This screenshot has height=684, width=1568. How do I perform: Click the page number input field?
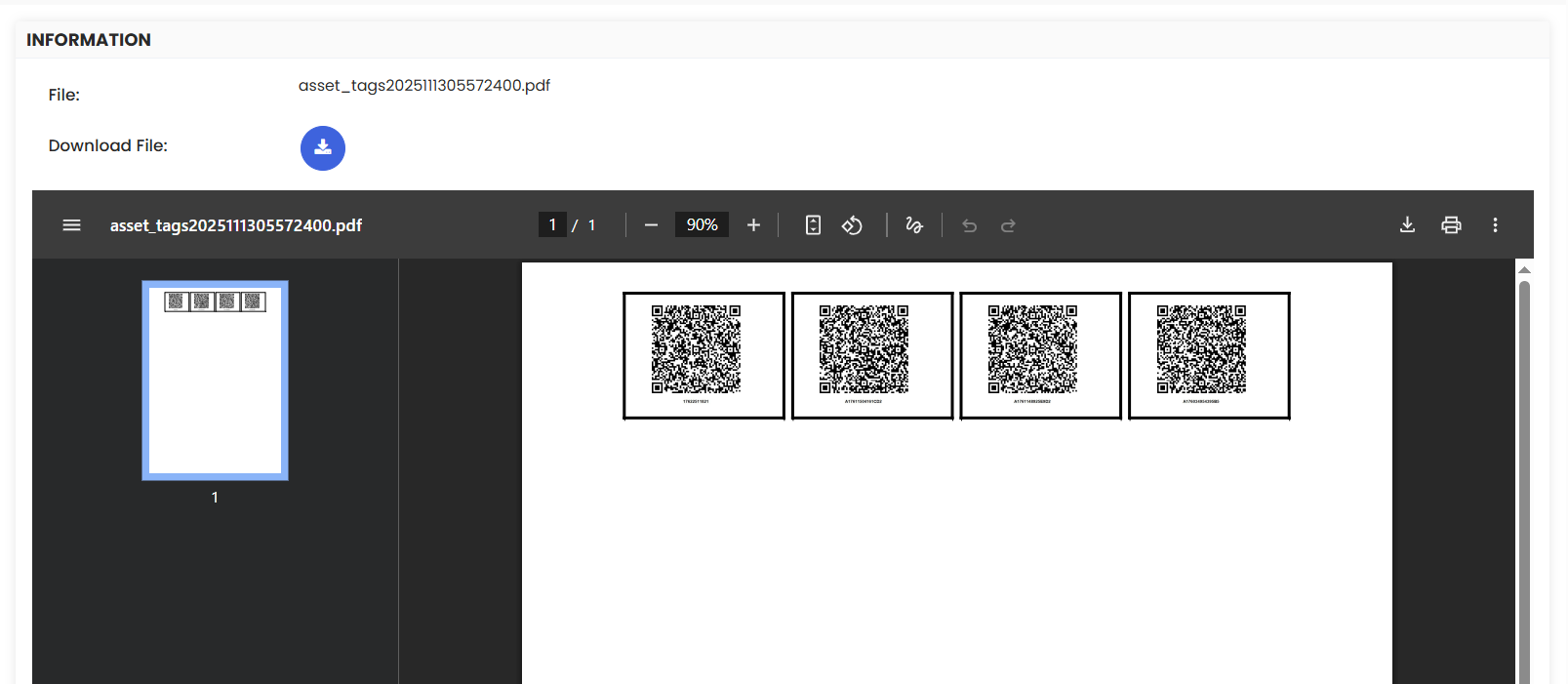click(552, 225)
